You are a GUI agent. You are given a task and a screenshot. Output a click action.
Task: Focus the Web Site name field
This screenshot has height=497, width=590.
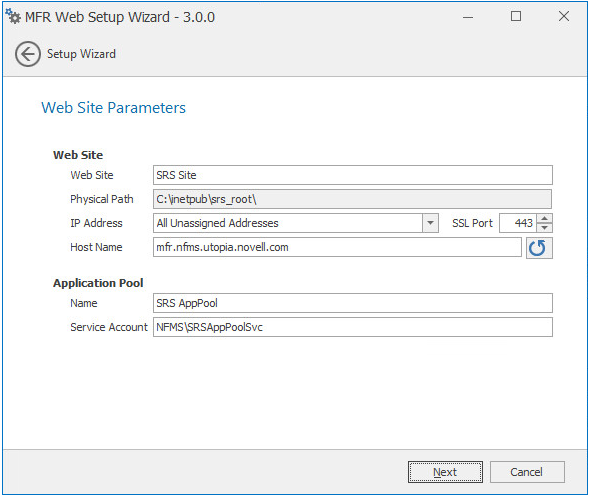[x=353, y=175]
